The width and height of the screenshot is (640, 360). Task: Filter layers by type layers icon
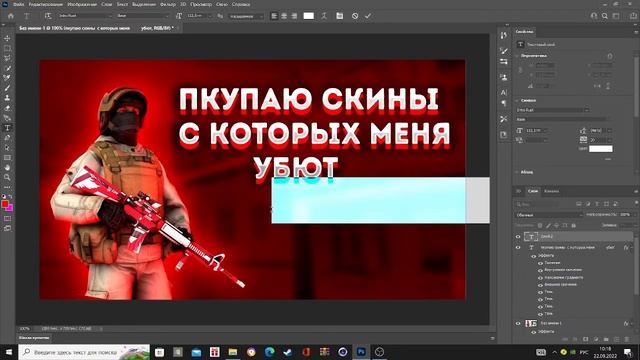click(597, 204)
